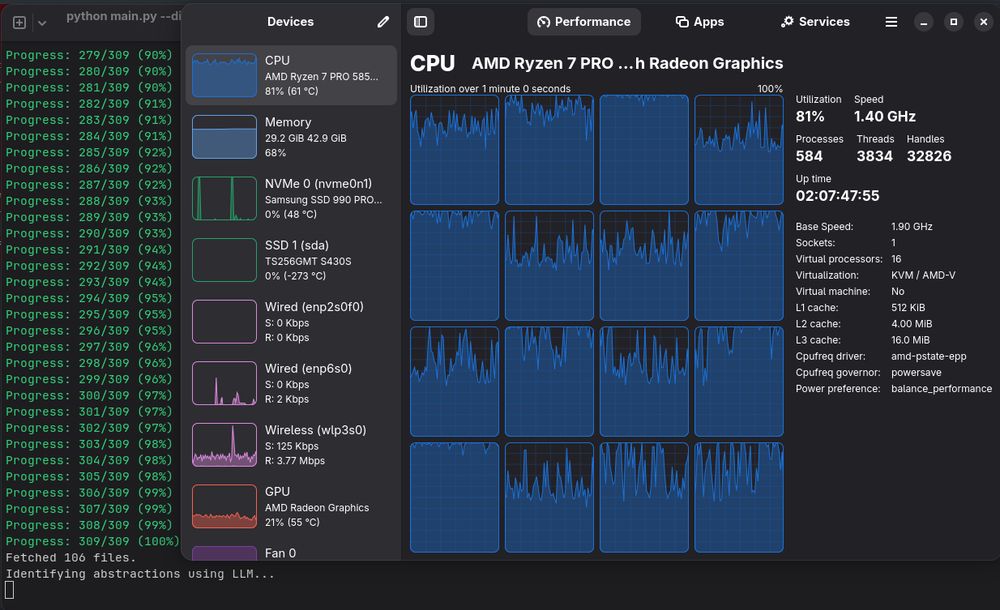Open the Apps tab
The height and width of the screenshot is (610, 1000).
point(699,21)
